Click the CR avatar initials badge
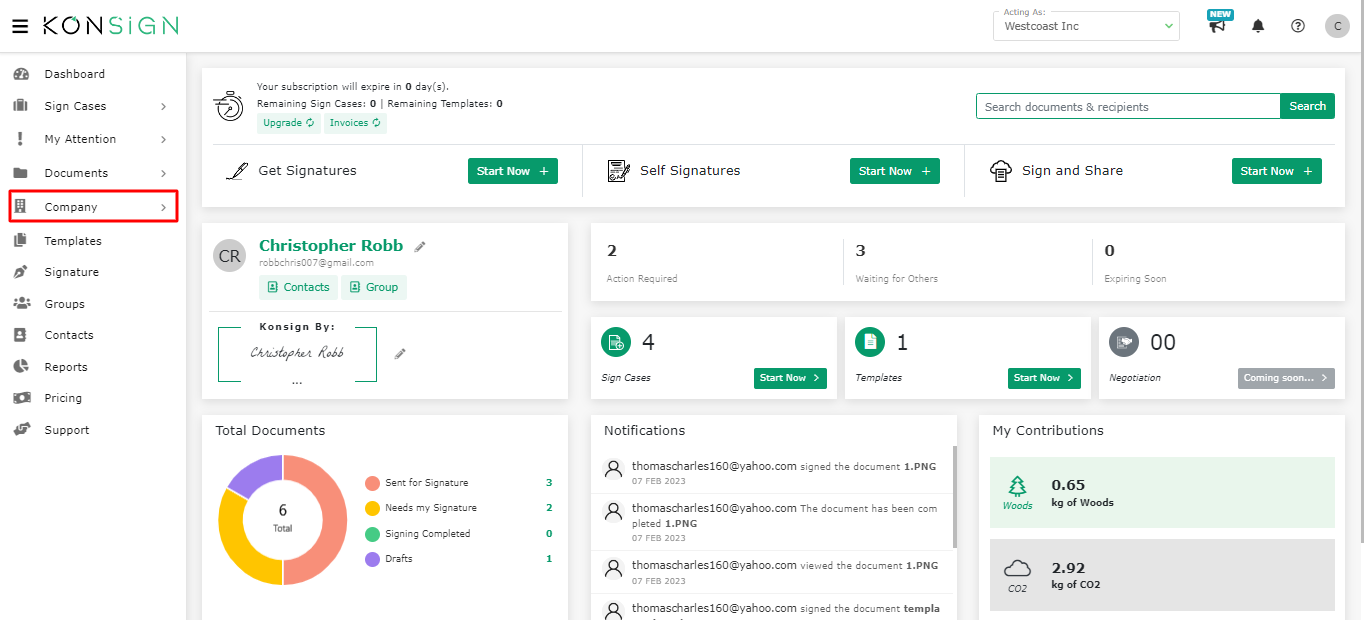The width and height of the screenshot is (1364, 620). 229,255
